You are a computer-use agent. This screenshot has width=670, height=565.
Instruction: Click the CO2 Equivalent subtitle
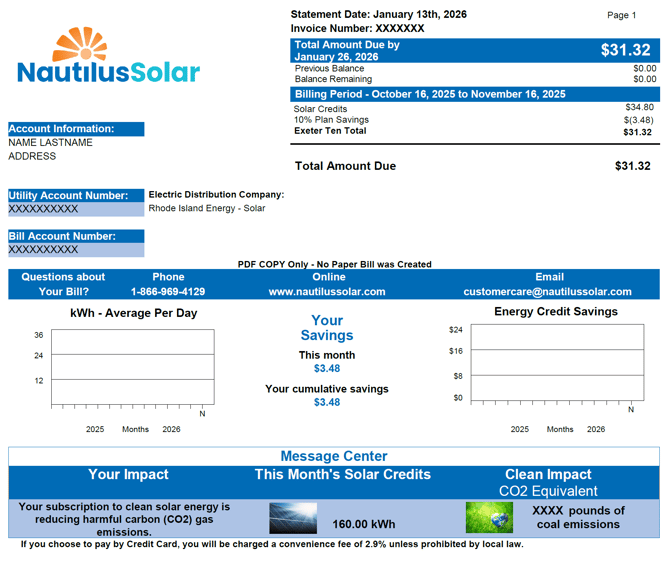click(x=548, y=491)
